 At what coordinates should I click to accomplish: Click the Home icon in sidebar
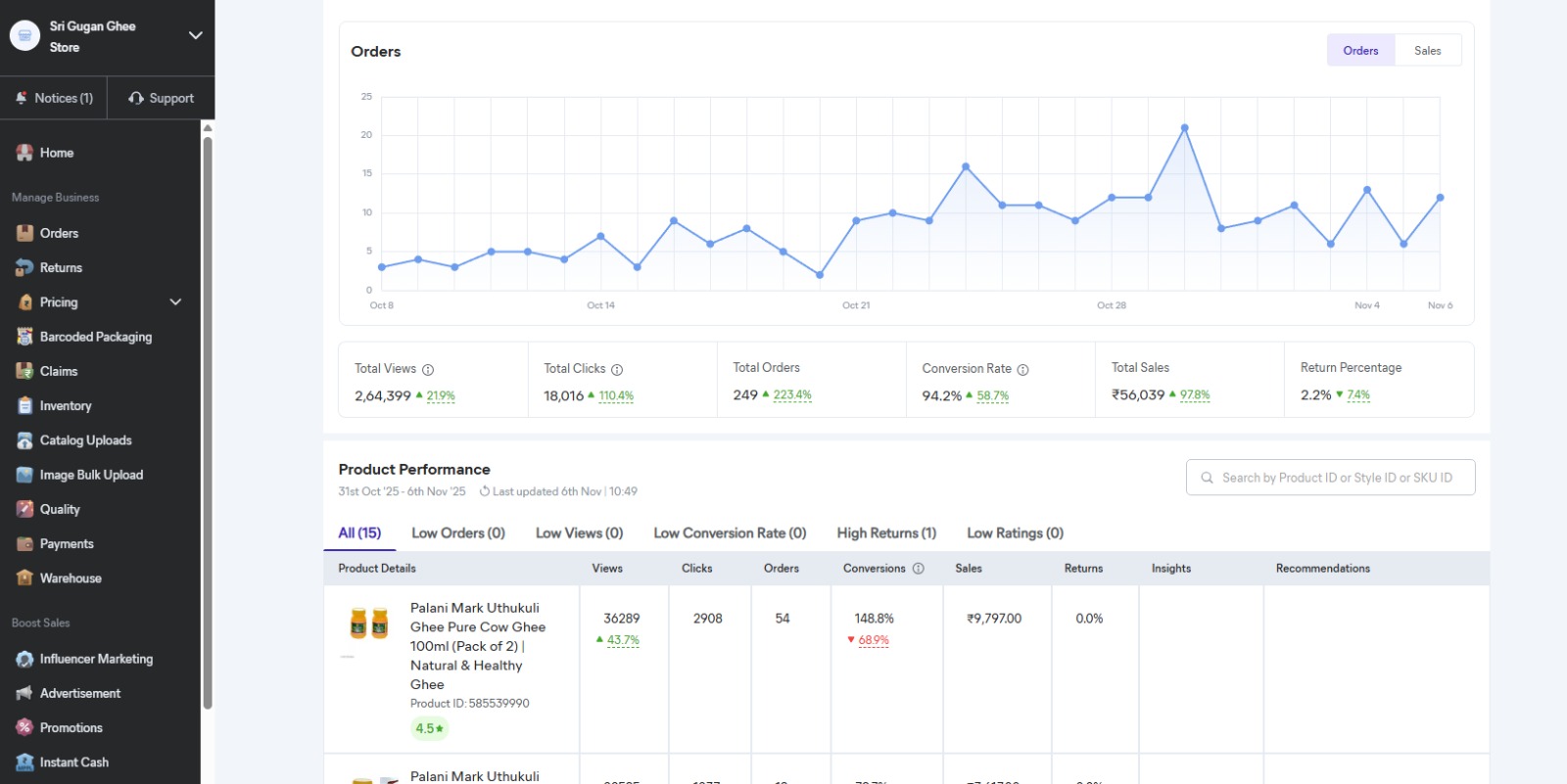click(24, 153)
